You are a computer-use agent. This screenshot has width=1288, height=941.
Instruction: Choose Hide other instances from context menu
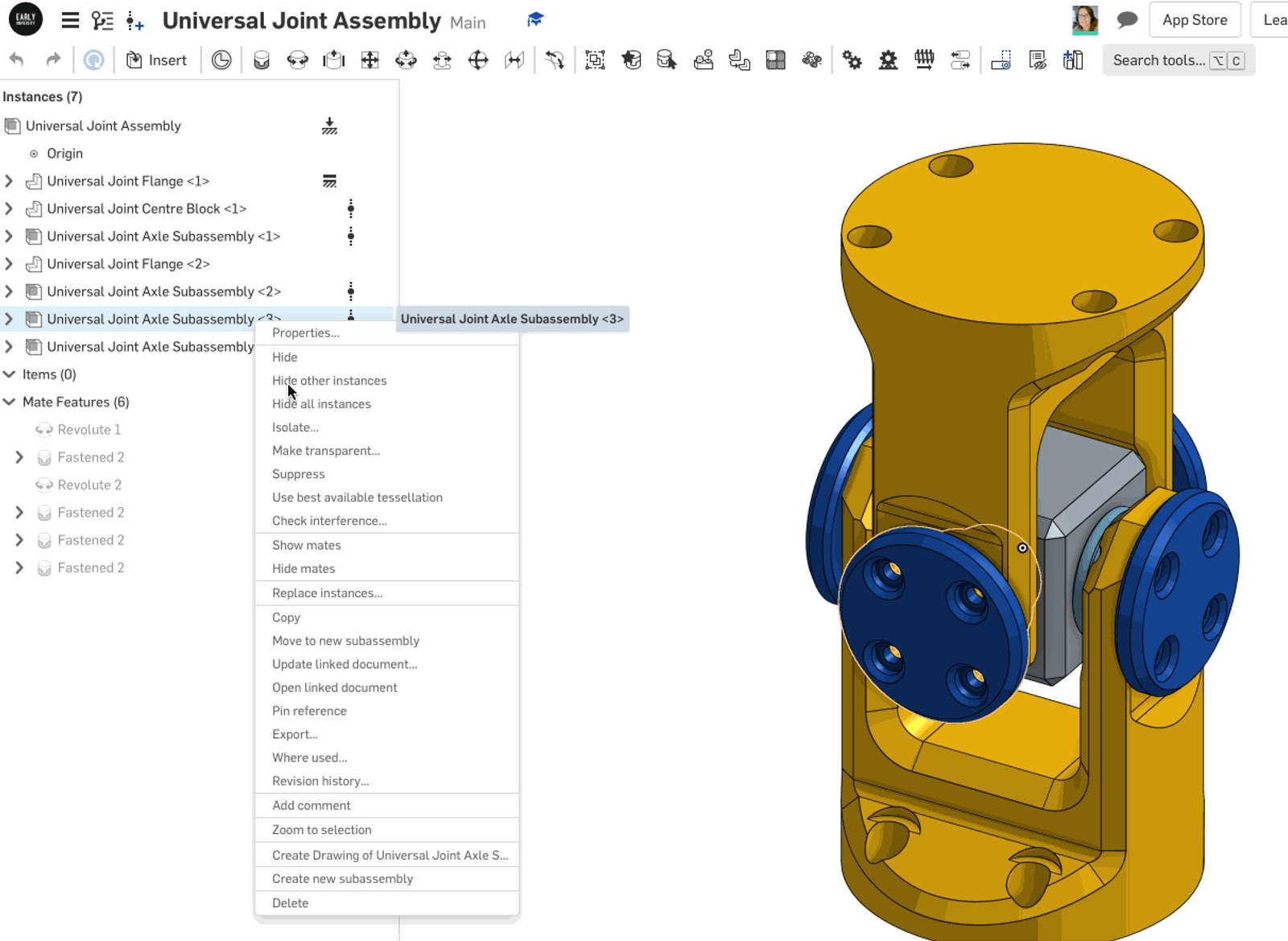coord(328,381)
